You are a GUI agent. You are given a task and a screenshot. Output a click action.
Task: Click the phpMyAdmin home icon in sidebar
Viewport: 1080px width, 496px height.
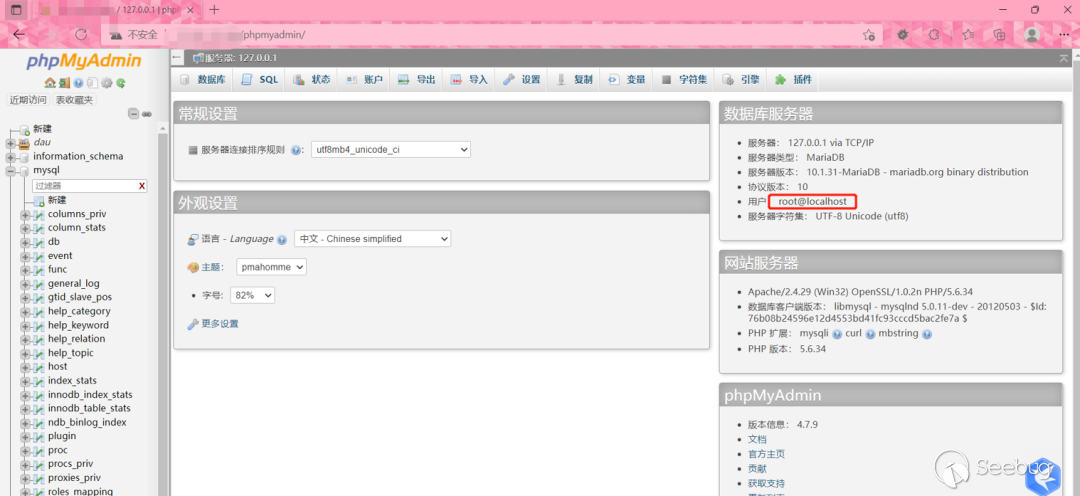click(50, 83)
